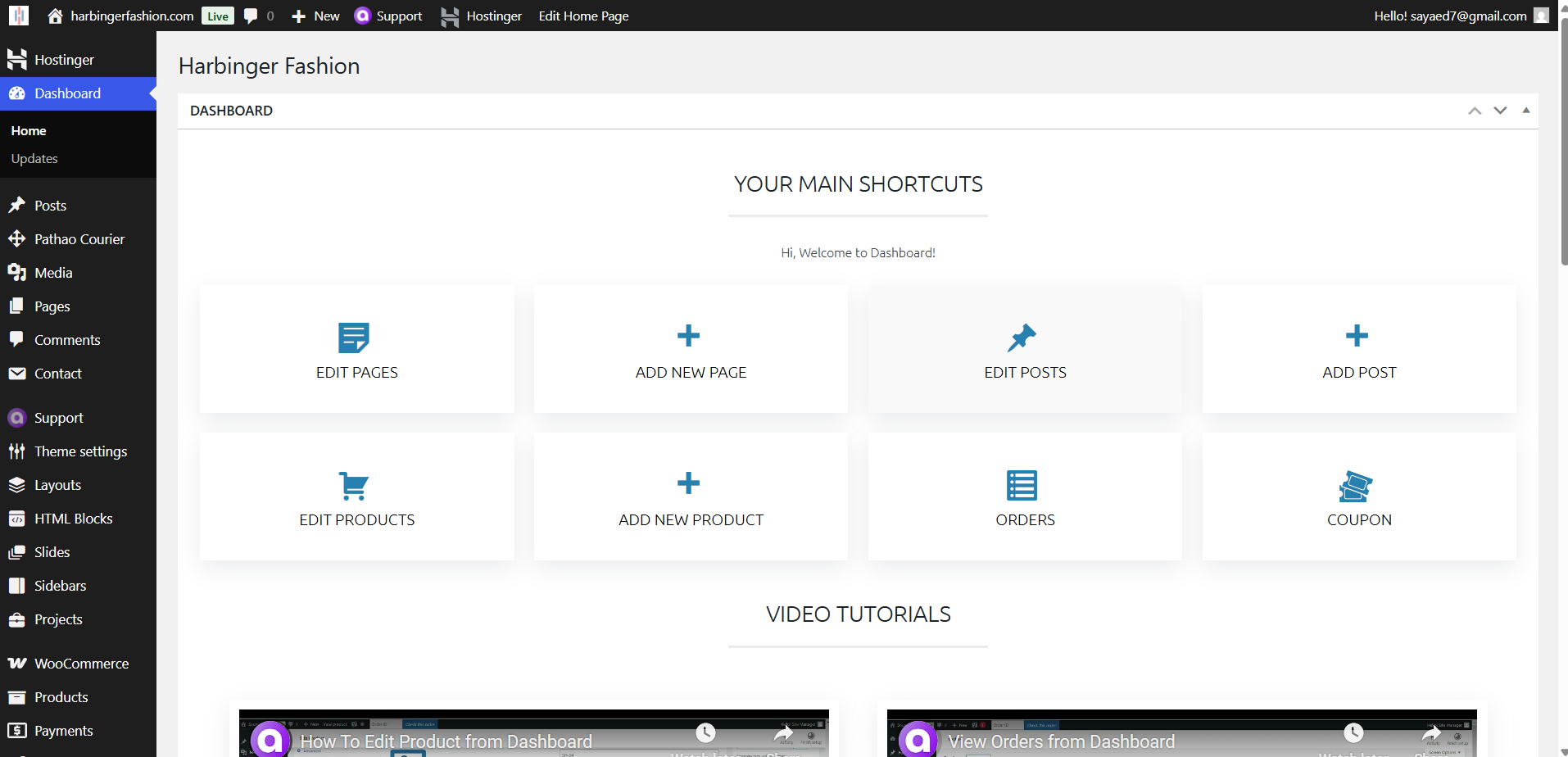Click the Contact envelope icon
The width and height of the screenshot is (1568, 757).
click(x=17, y=373)
